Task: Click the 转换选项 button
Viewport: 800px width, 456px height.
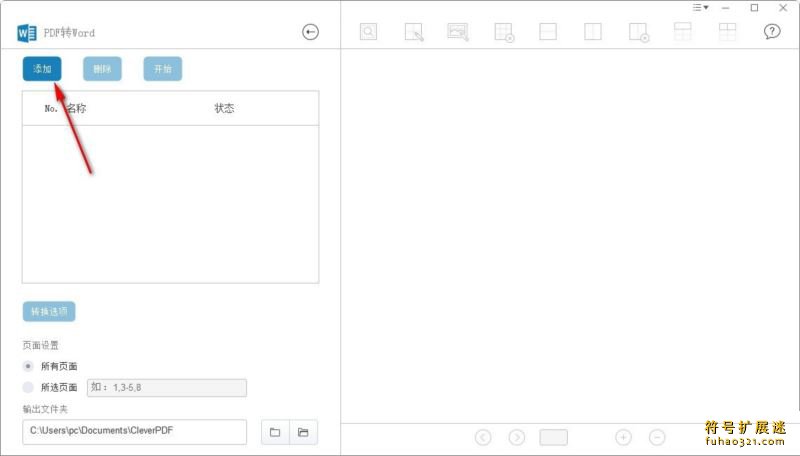Action: [x=49, y=312]
